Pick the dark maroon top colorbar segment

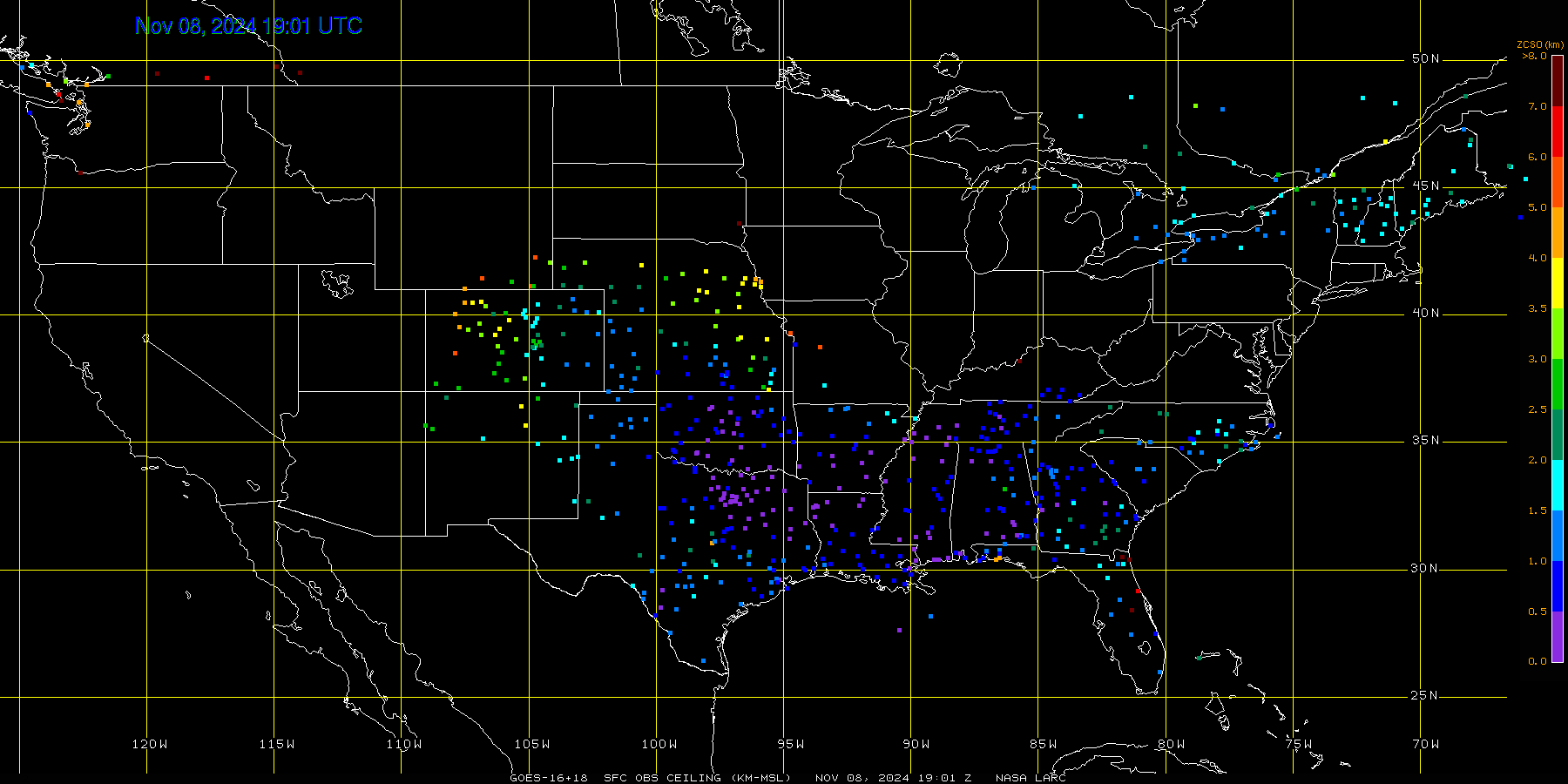[1558, 81]
